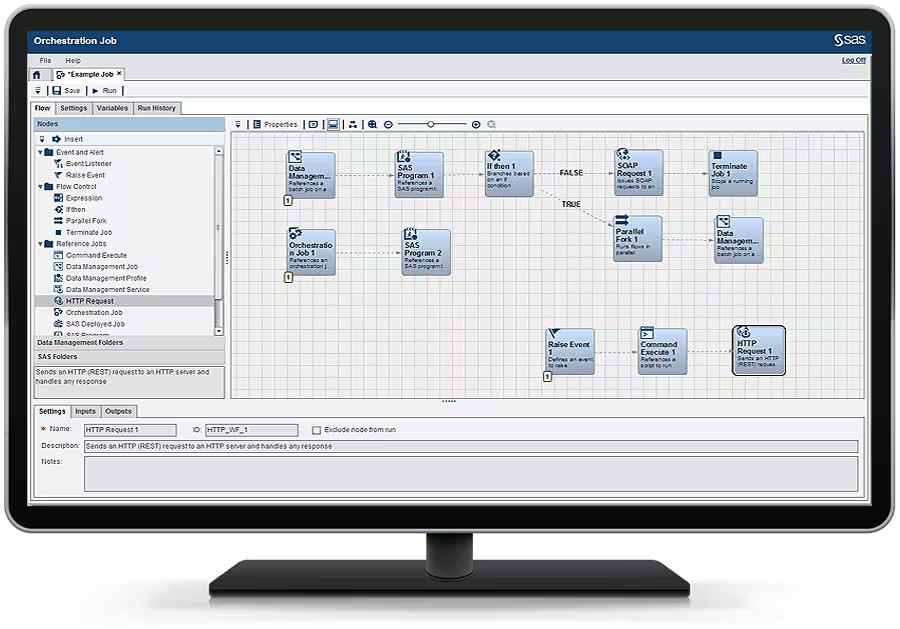This screenshot has height=629, width=900.
Task: Collapse the Flow Control folder
Action: click(40, 187)
